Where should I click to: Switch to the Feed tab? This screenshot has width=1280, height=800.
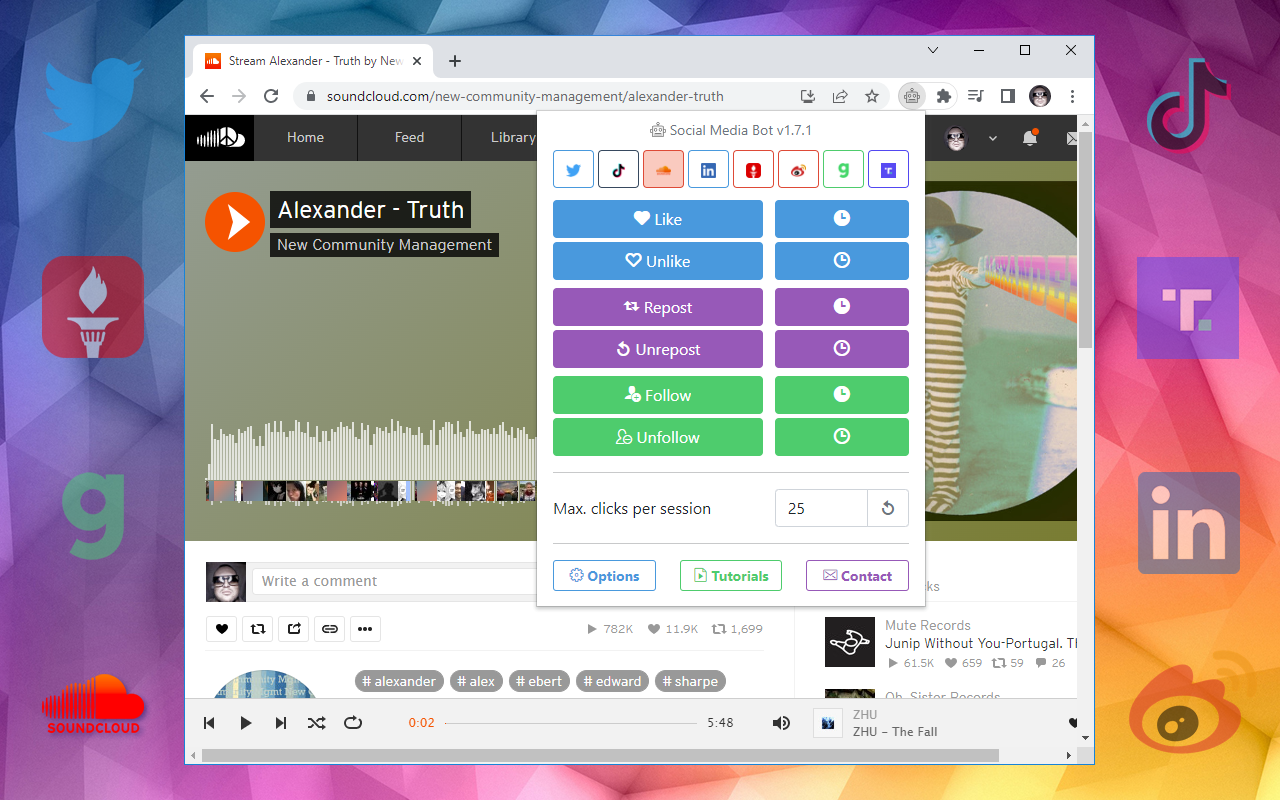pos(409,137)
